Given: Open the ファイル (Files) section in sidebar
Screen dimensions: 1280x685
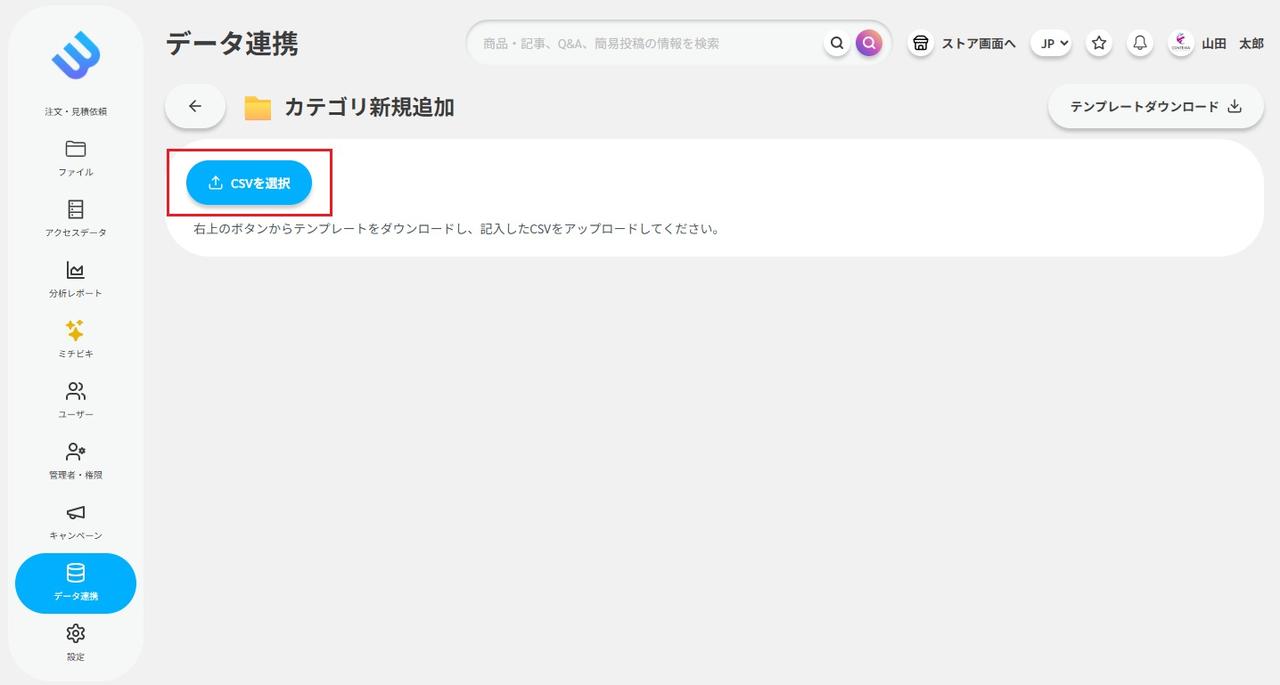Looking at the screenshot, I should point(75,158).
